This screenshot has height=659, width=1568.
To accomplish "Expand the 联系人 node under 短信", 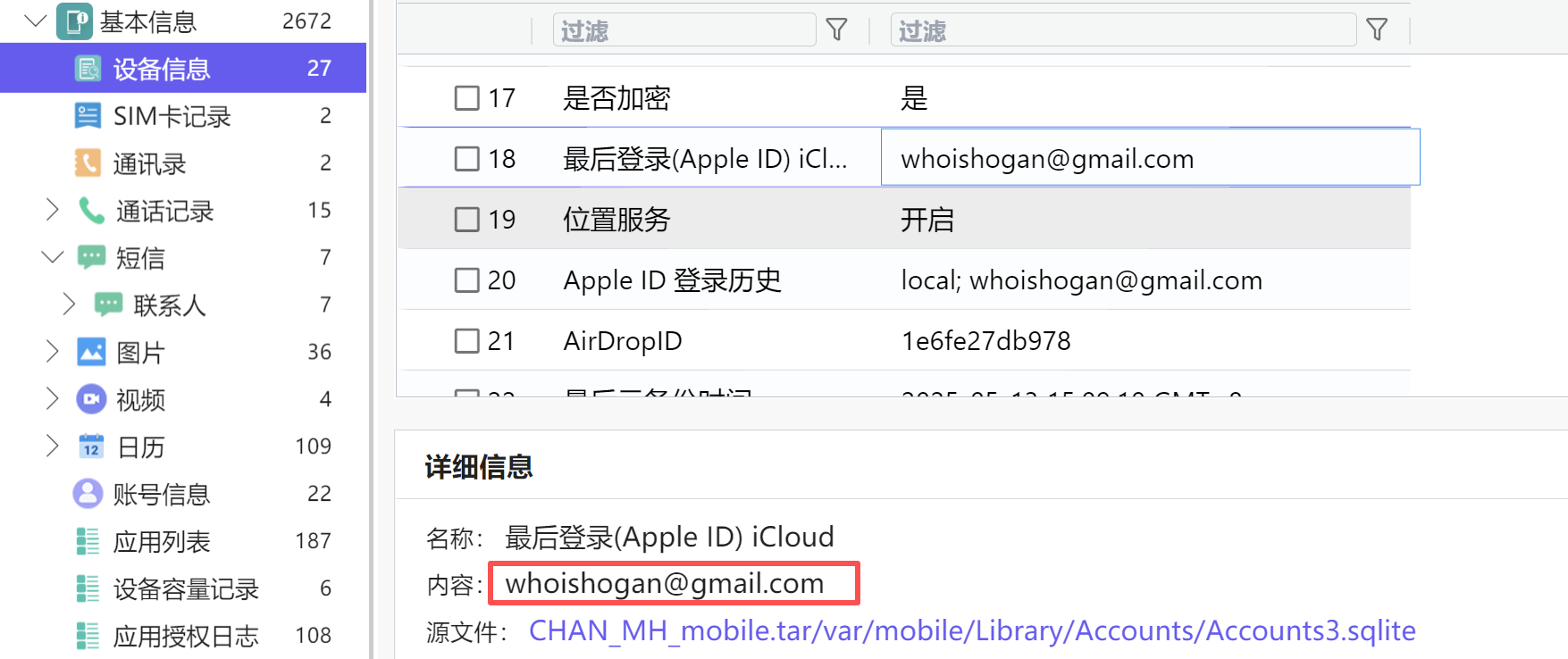I will click(x=69, y=305).
